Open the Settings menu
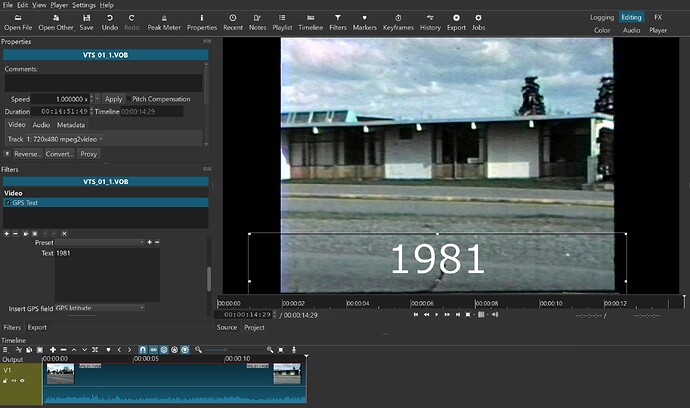Image resolution: width=690 pixels, height=408 pixels. pos(84,5)
